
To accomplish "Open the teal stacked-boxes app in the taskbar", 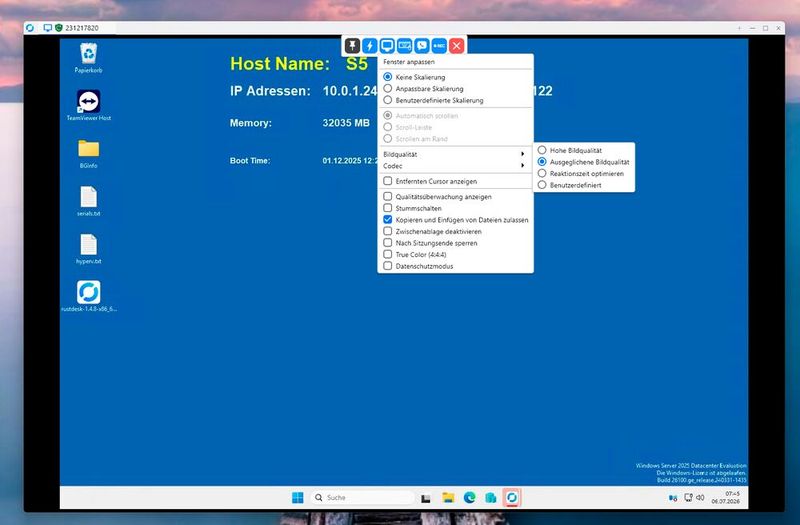I will coord(491,497).
